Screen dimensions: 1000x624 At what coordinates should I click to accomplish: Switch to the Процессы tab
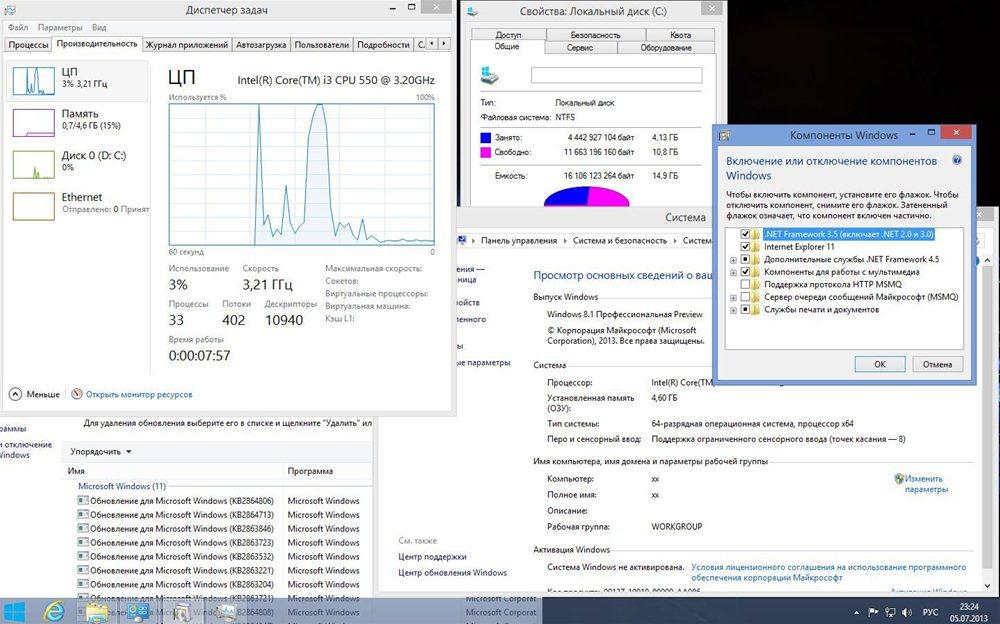coord(28,45)
